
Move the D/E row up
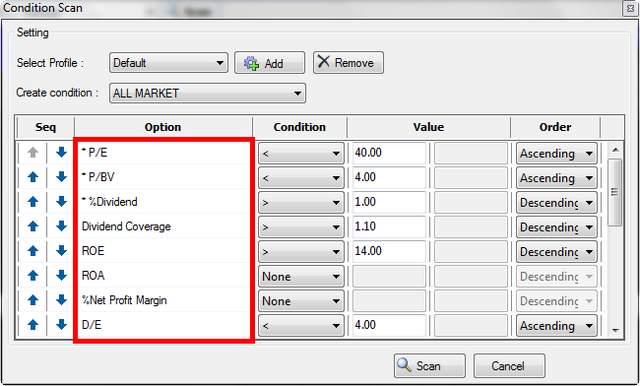point(33,325)
